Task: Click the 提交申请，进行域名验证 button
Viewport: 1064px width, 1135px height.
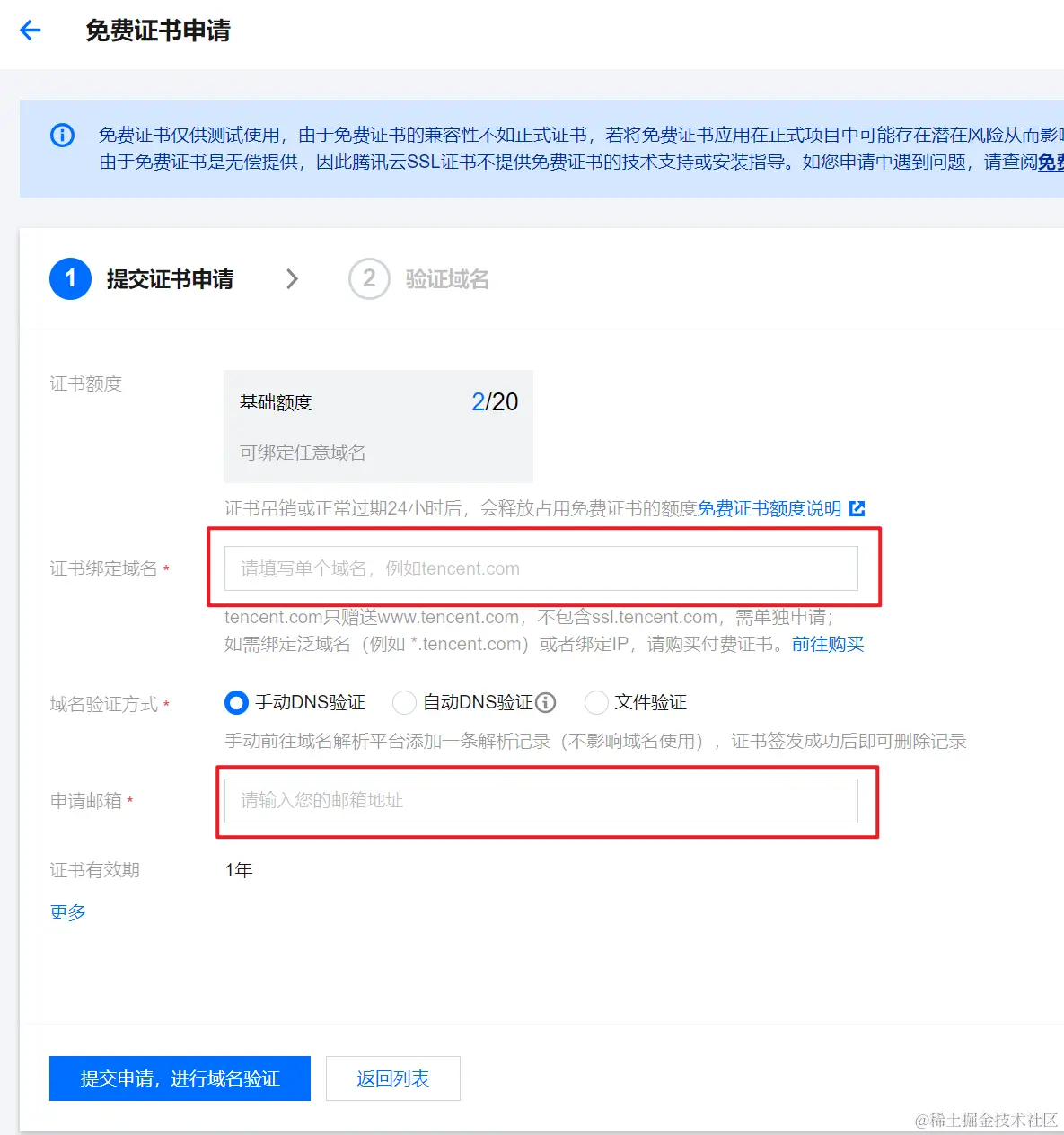Action: click(x=180, y=1078)
